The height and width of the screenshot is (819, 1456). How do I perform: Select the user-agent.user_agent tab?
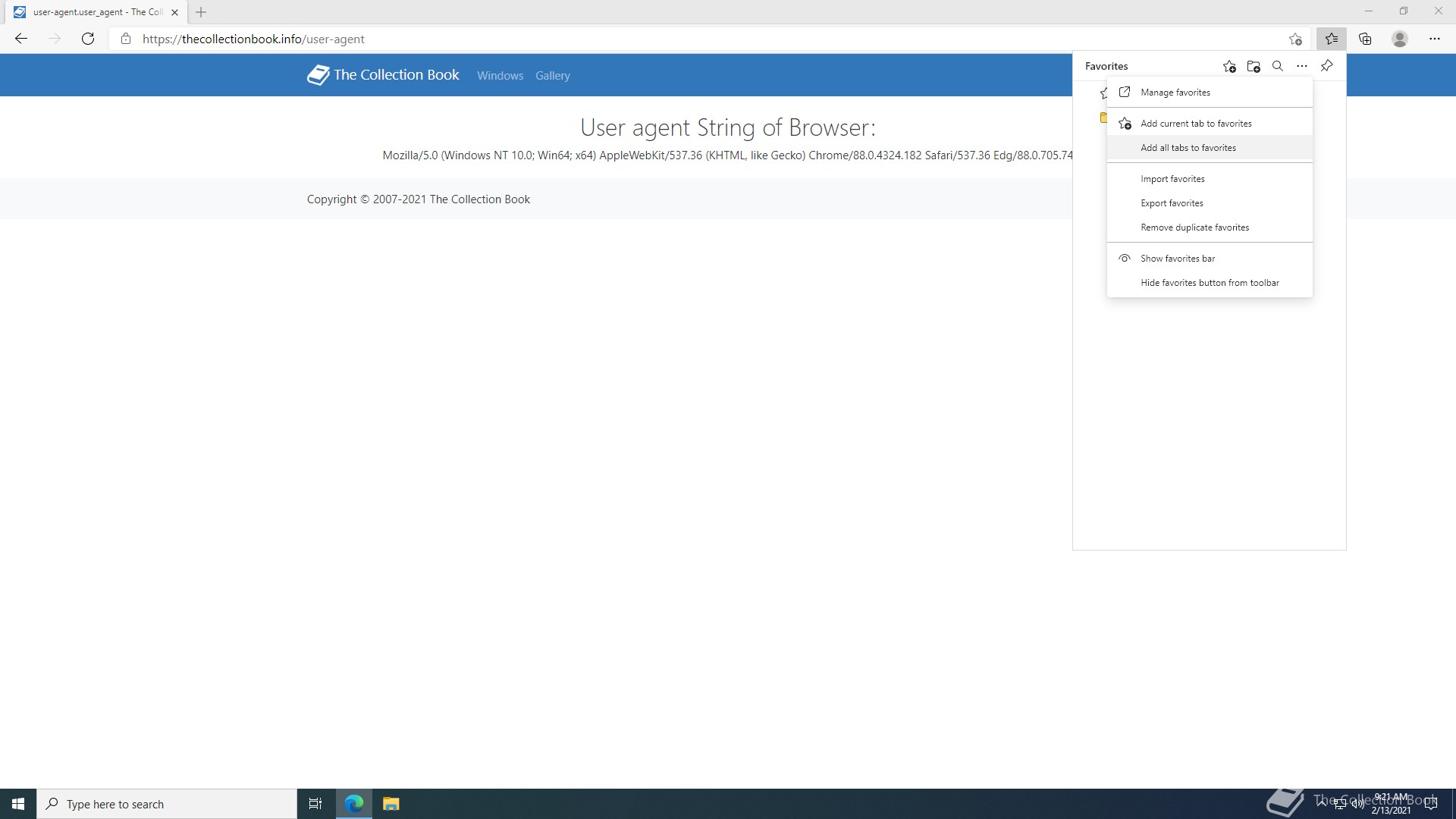pos(98,12)
